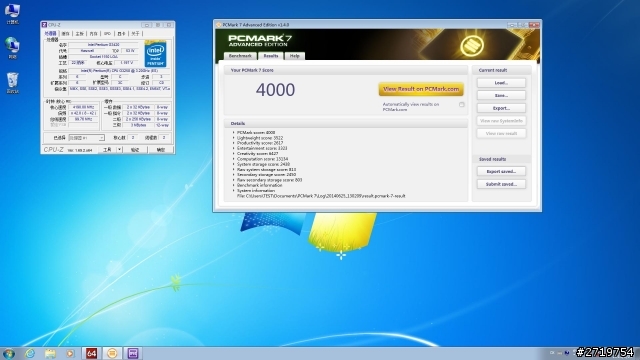Launch Internet Explorer from the taskbar
The image size is (640, 360).
[x=30, y=353]
